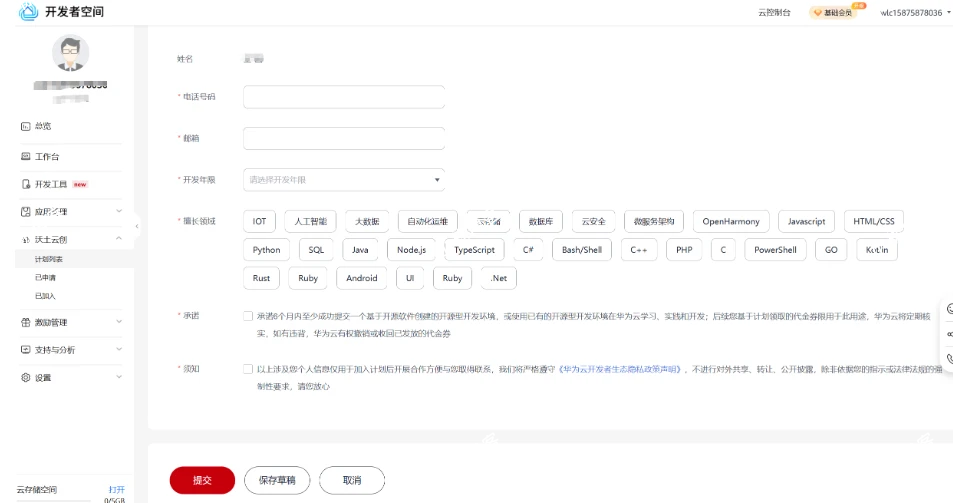Toggle the 大数据 skill tag
Image resolution: width=953 pixels, height=503 pixels.
click(367, 221)
